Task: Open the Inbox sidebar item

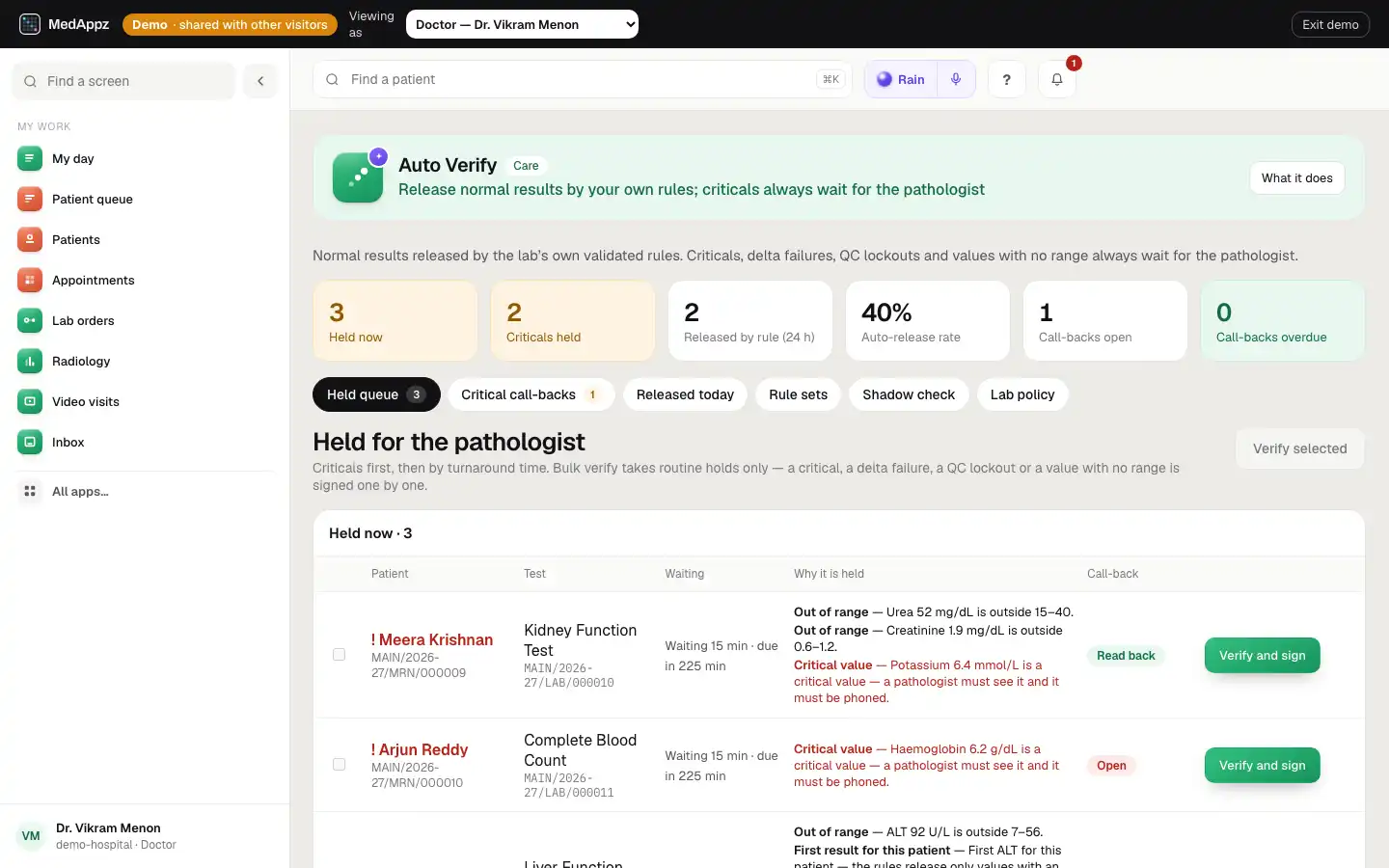Action: 68,442
